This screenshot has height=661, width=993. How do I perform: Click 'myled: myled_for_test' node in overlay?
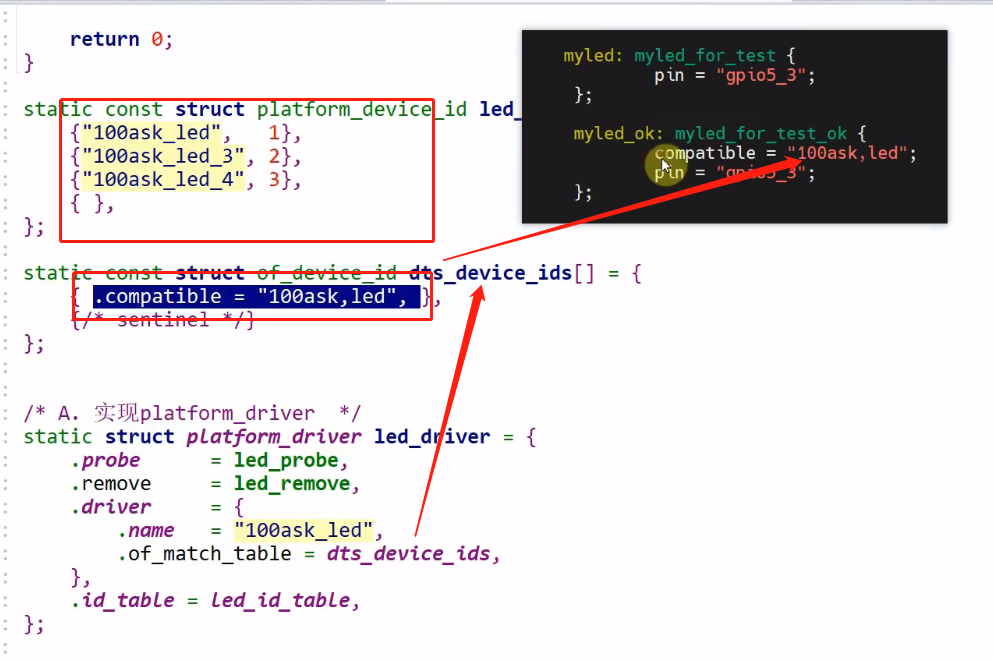669,56
